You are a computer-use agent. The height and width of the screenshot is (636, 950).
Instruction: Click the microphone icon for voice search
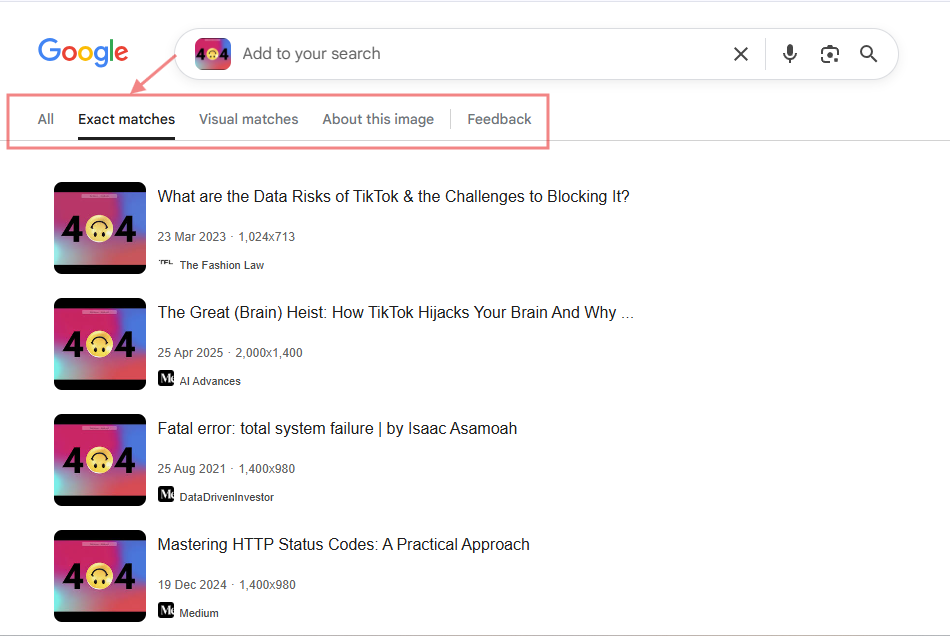pyautogui.click(x=789, y=54)
